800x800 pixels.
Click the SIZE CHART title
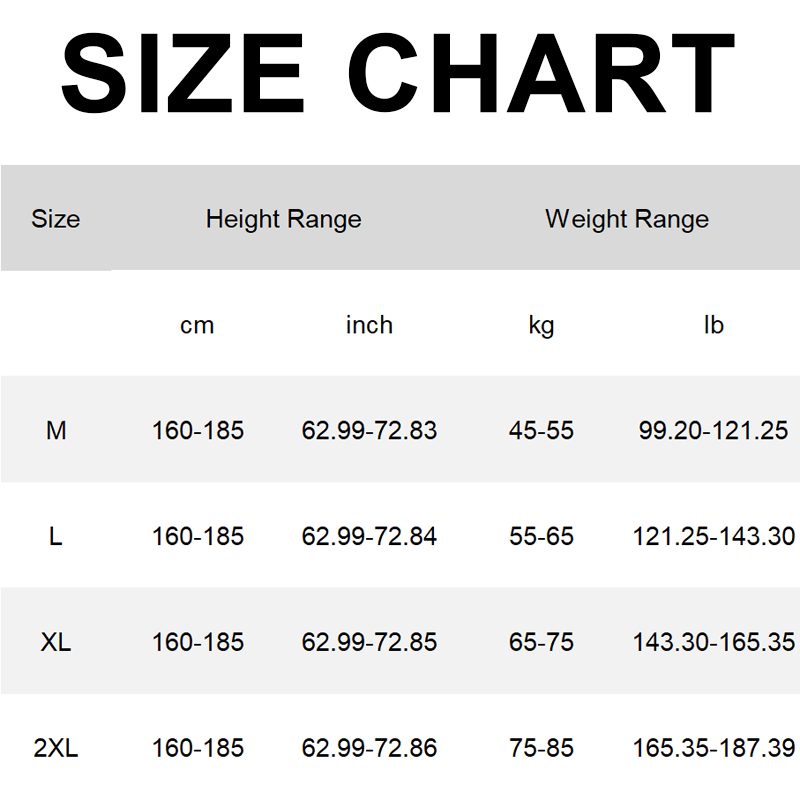pyautogui.click(x=399, y=74)
